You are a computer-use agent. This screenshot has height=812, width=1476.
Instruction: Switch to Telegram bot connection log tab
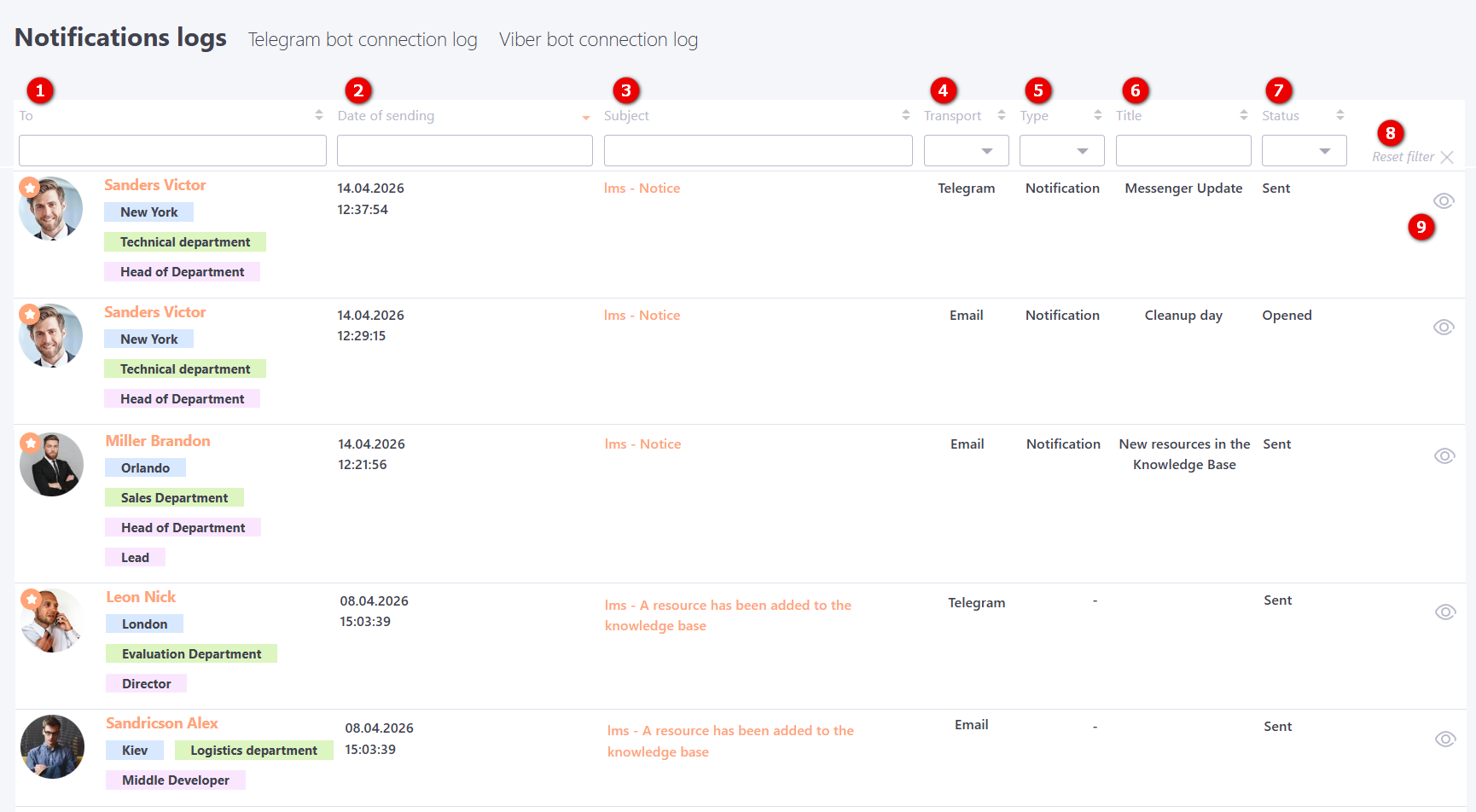pyautogui.click(x=362, y=40)
